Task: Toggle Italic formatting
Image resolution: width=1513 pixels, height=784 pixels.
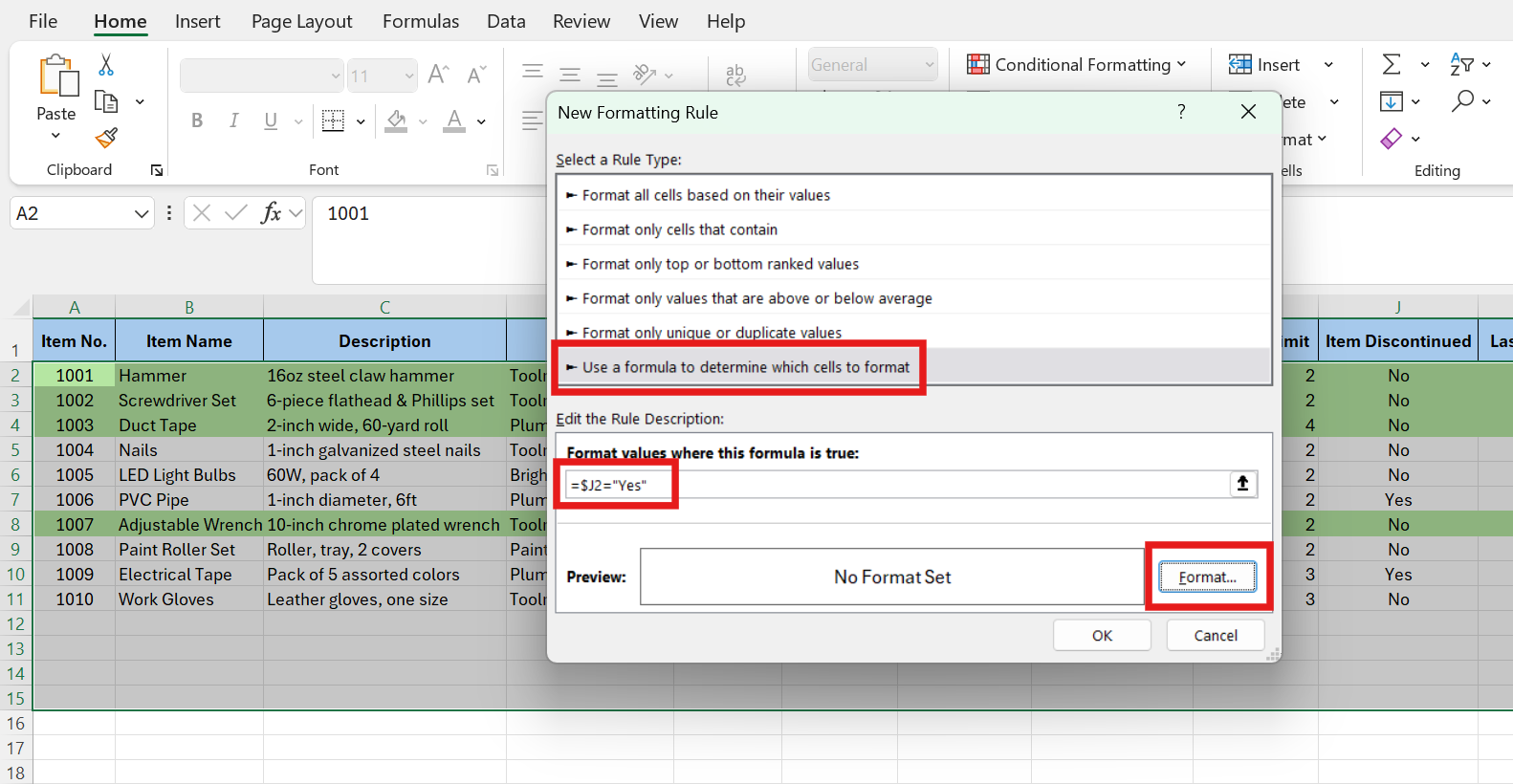Action: [233, 120]
